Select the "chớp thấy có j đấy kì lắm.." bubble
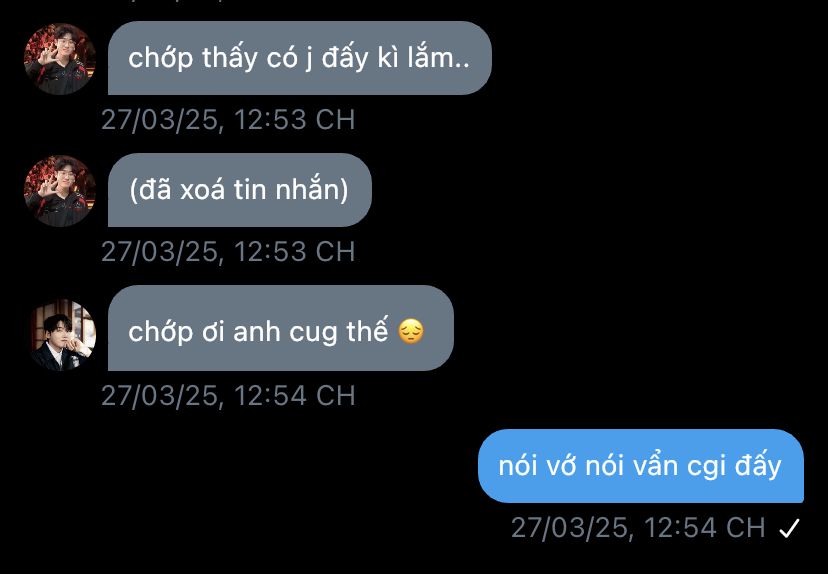The image size is (828, 574). 299,58
